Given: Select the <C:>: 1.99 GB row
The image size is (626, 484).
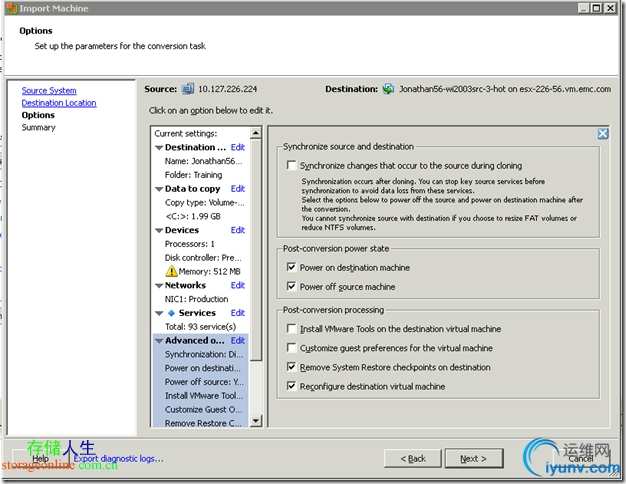Looking at the screenshot, I should [193, 216].
